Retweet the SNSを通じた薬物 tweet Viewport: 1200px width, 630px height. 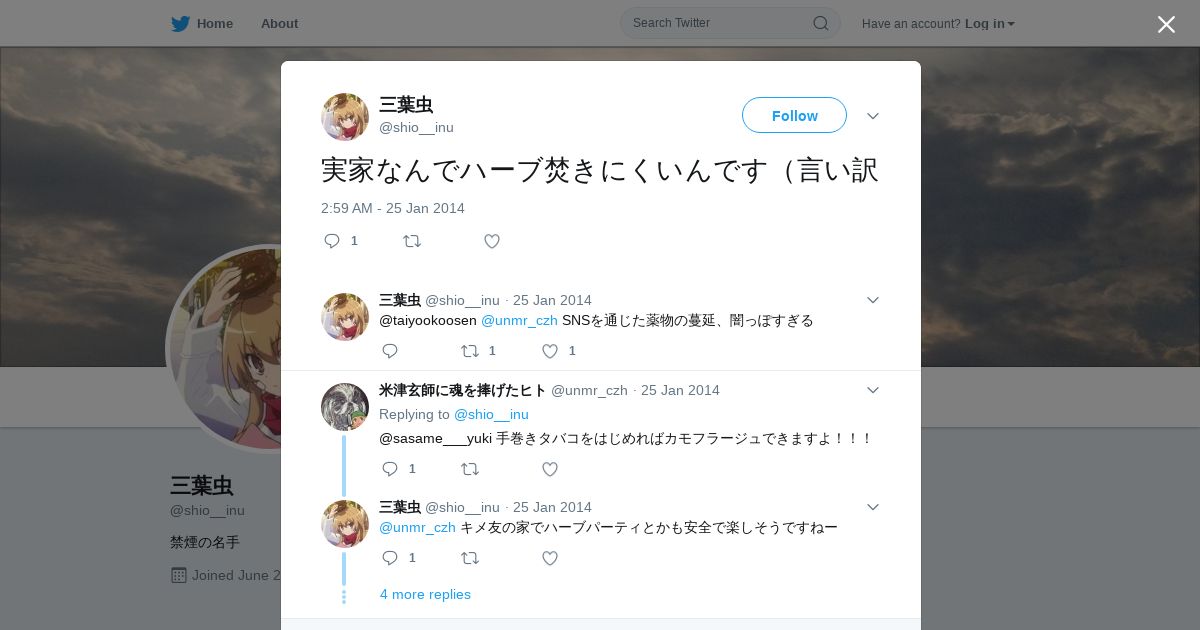pos(470,351)
